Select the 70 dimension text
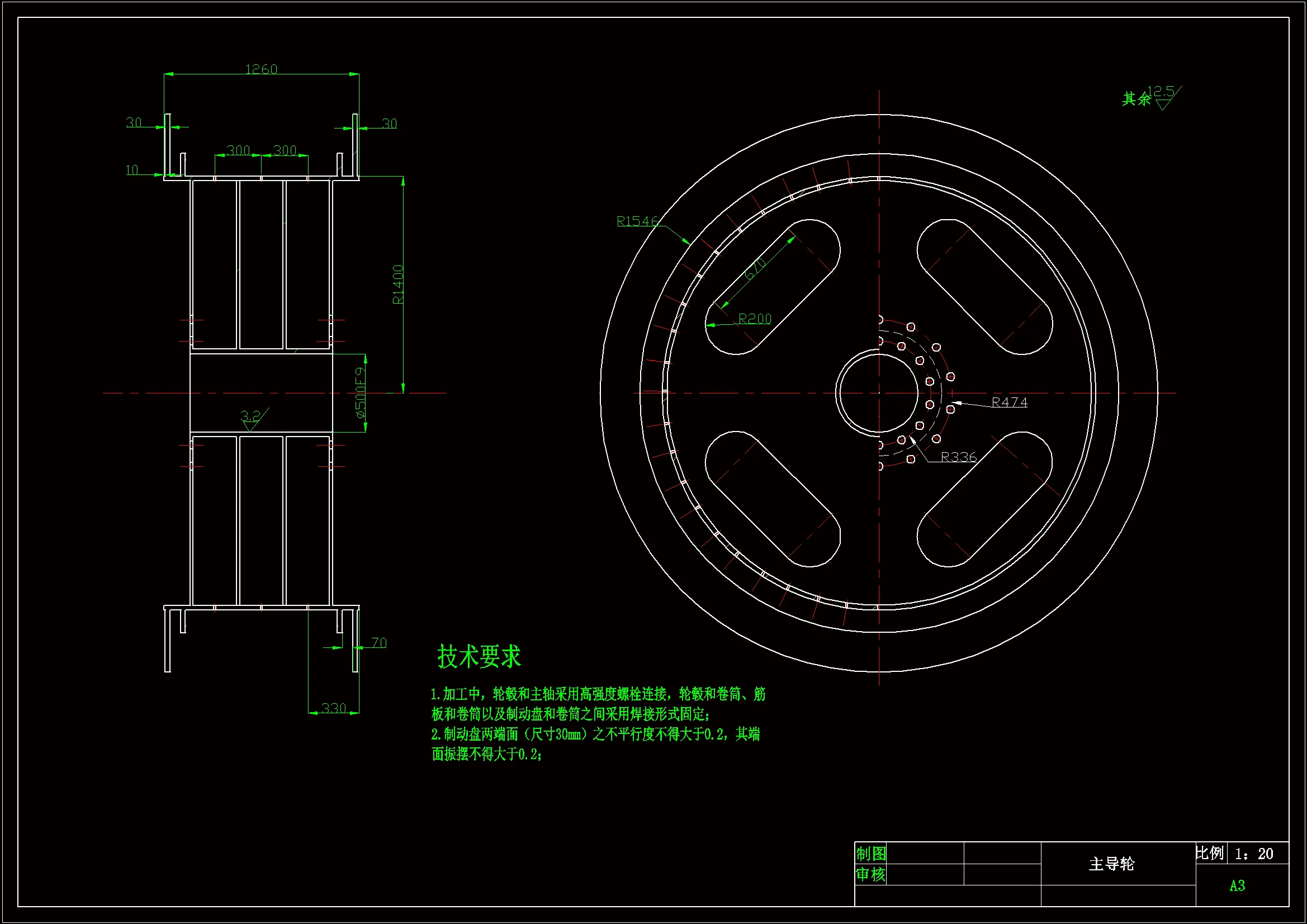This screenshot has width=1307, height=924. click(379, 643)
